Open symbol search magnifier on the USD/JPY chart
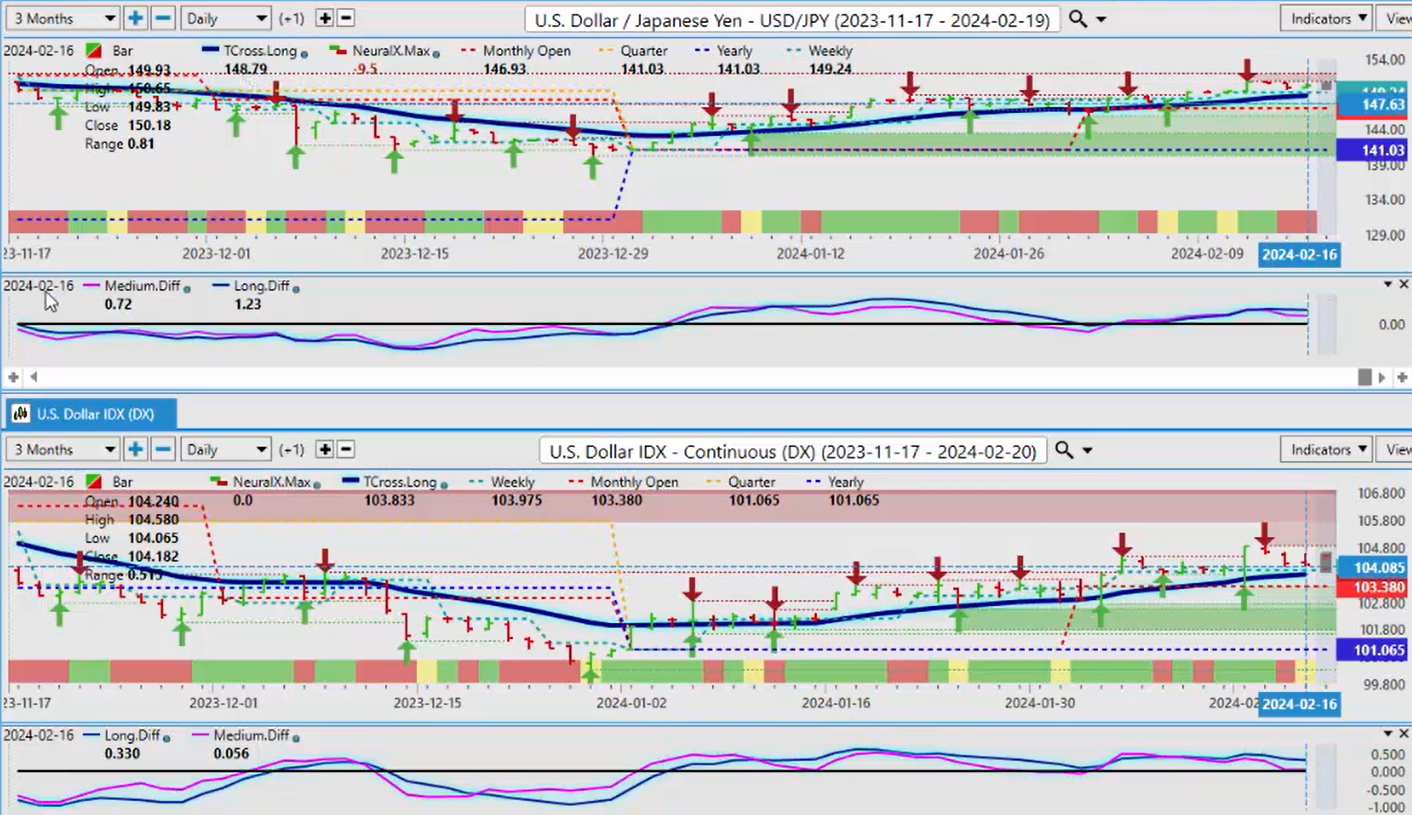Image resolution: width=1412 pixels, height=815 pixels. (1077, 19)
